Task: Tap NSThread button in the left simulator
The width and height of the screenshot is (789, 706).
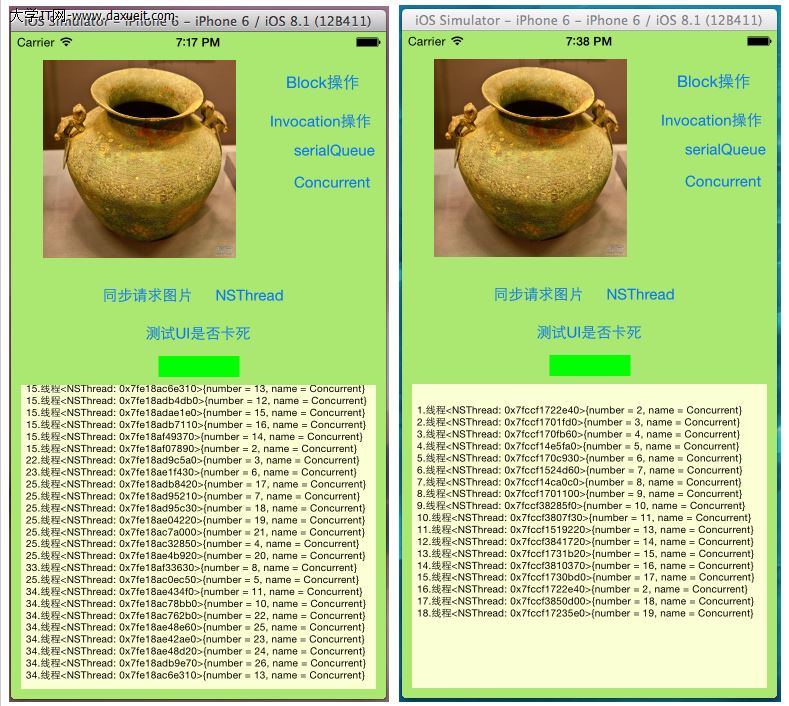Action: (x=249, y=295)
